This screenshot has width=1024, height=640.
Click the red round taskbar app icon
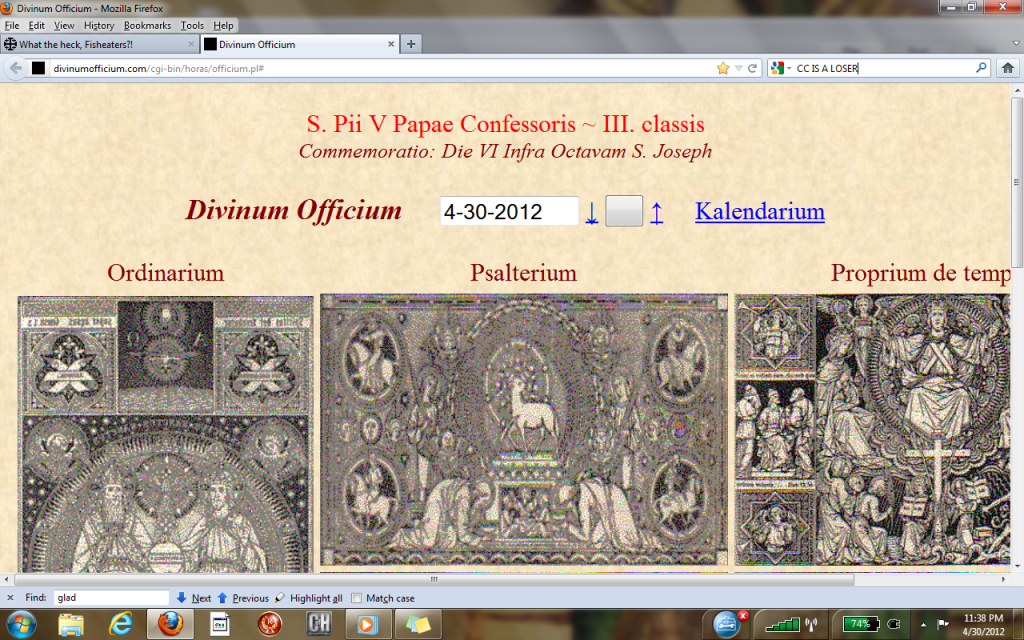click(x=269, y=624)
